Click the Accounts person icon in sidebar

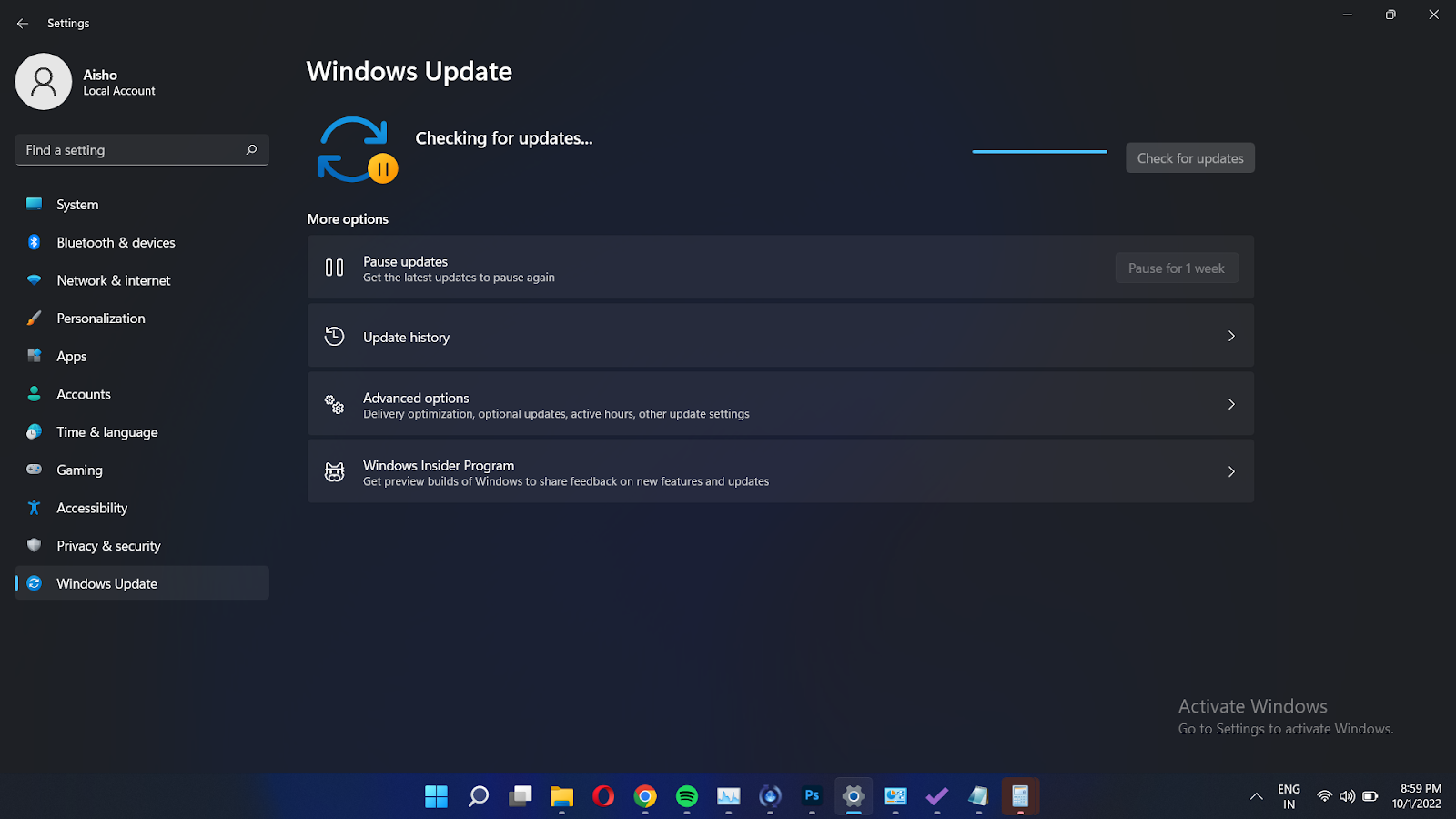(35, 394)
